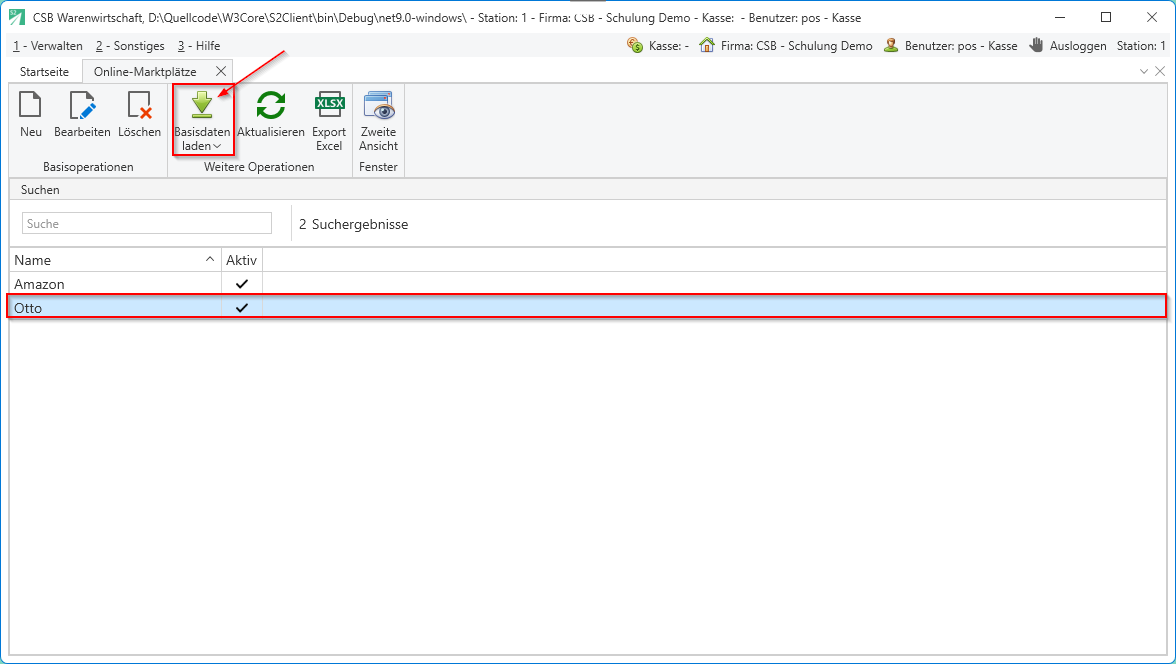Sort by the Name column header
The image size is (1176, 664).
[x=115, y=260]
